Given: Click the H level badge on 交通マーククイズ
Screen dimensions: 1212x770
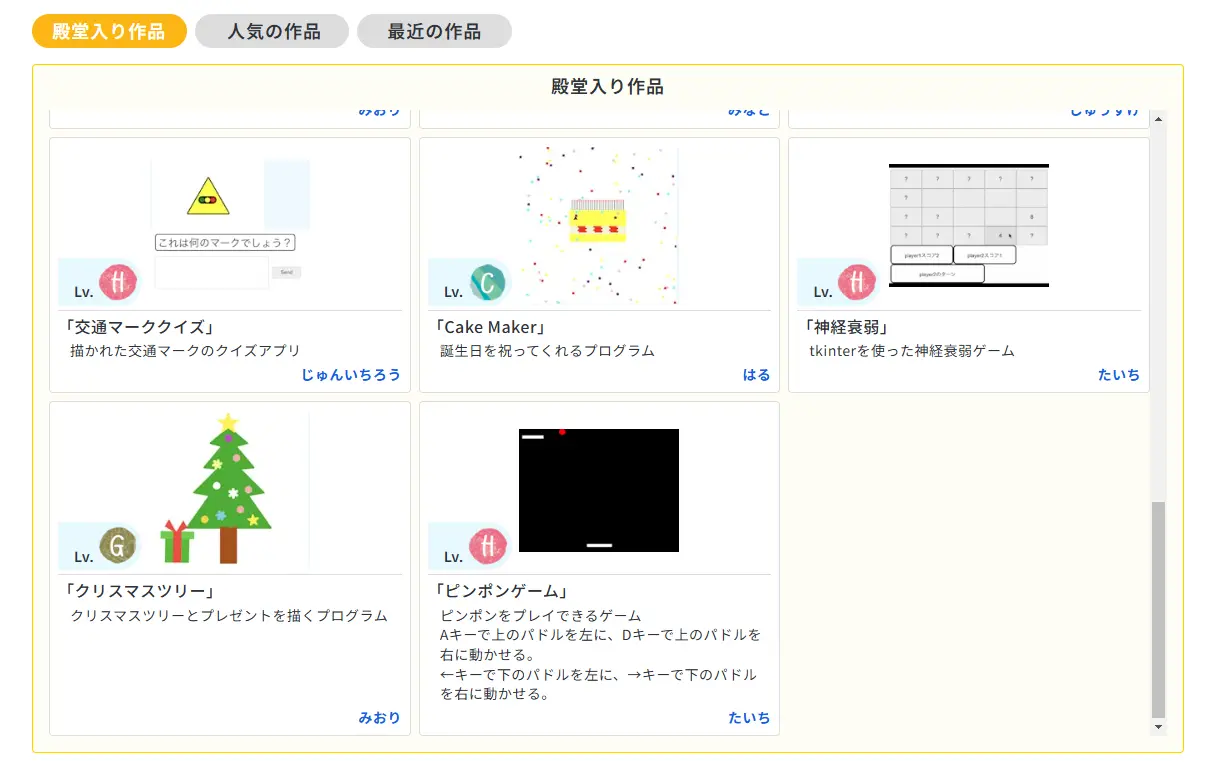Looking at the screenshot, I should (x=117, y=283).
